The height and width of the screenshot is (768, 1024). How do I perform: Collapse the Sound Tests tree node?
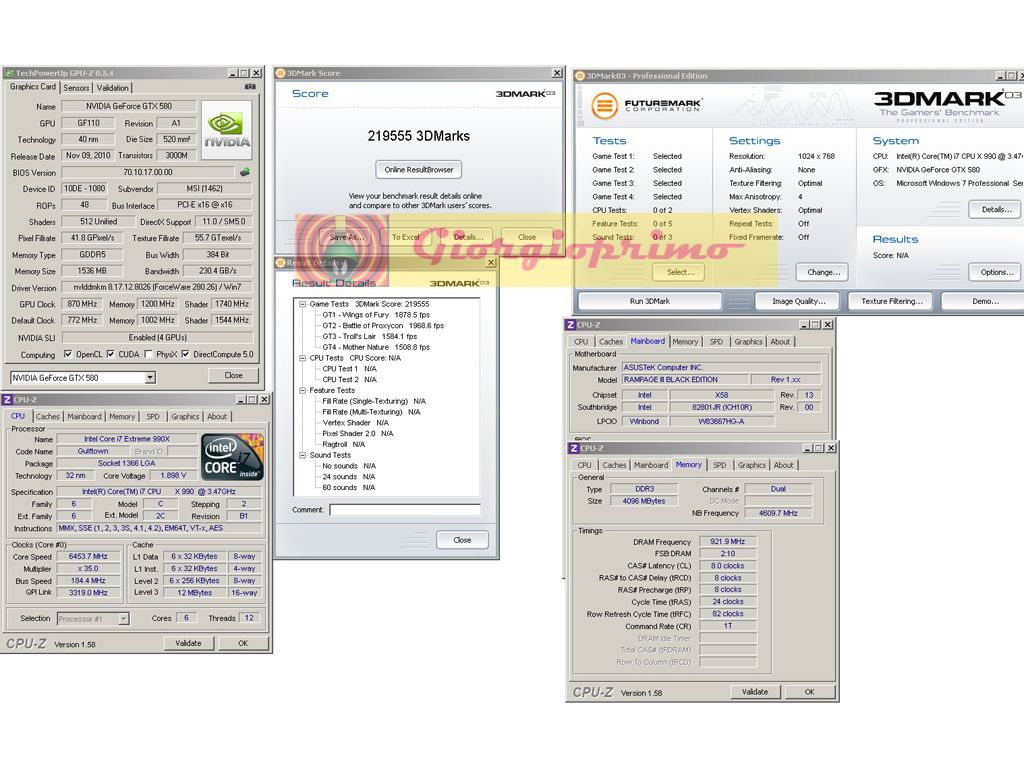[302, 455]
